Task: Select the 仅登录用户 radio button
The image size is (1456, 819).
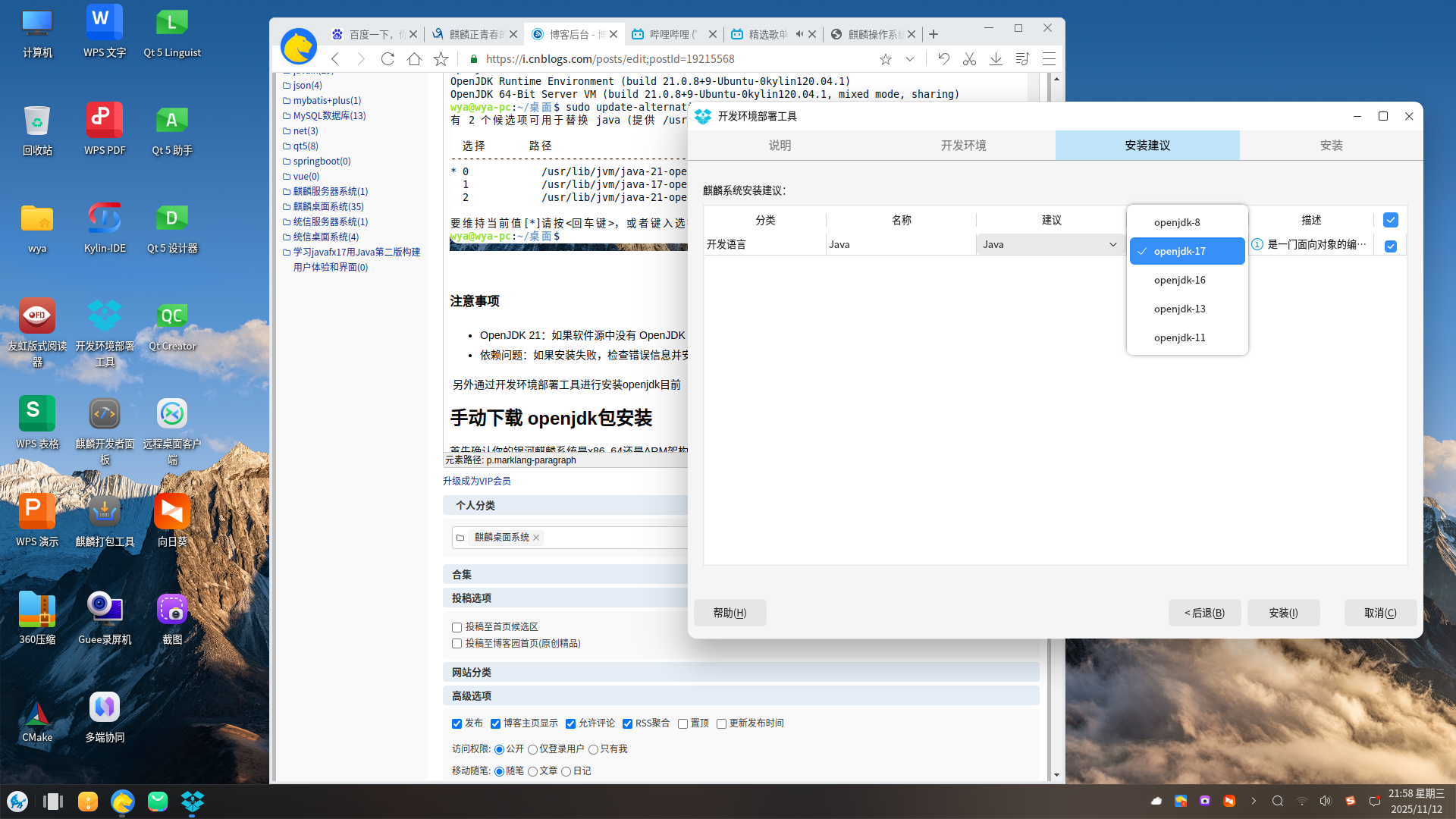Action: pos(532,749)
